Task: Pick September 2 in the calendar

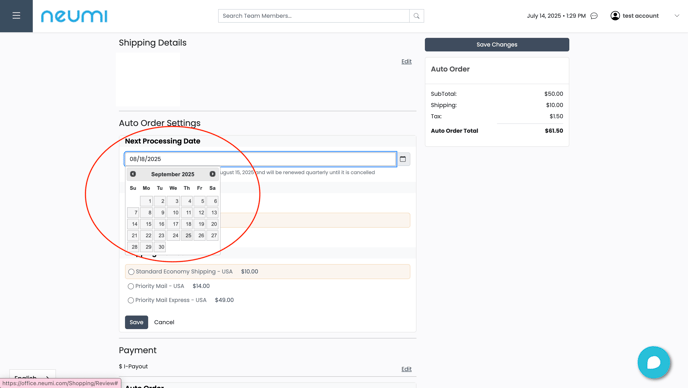Action: (x=160, y=201)
